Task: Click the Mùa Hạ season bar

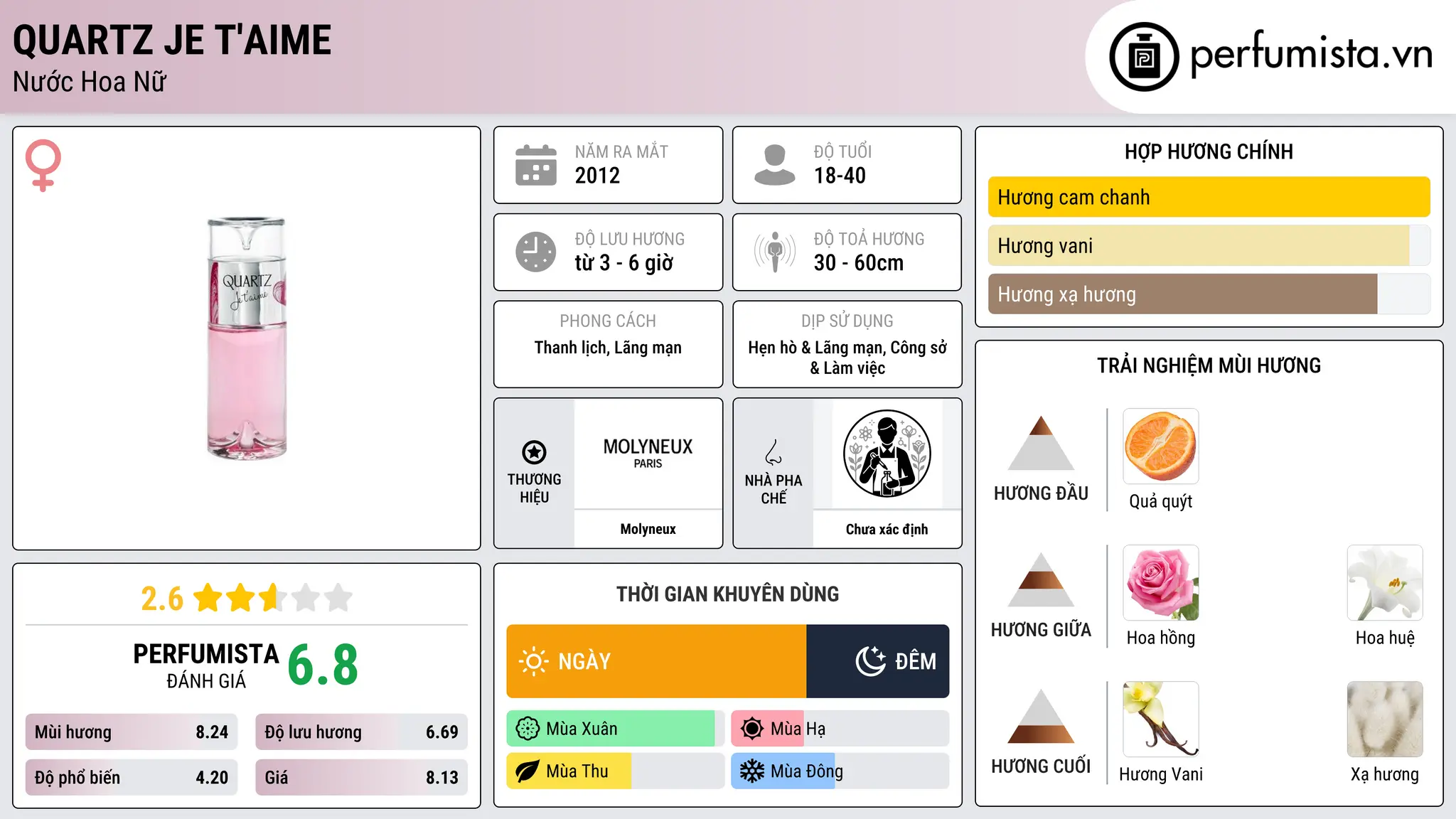Action: (x=840, y=729)
